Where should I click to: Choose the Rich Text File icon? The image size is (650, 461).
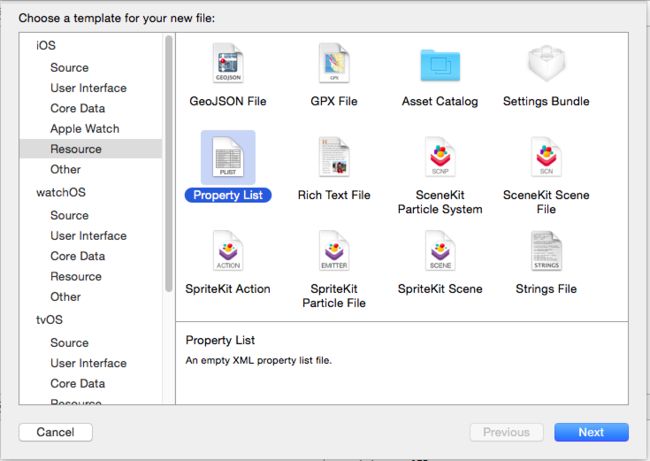point(334,157)
